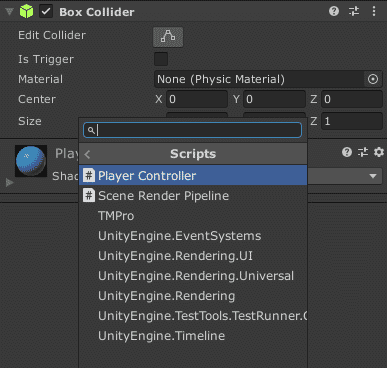Open UnityEngine.TestTools.TestRunner group
The image size is (387, 368).
coord(193,316)
